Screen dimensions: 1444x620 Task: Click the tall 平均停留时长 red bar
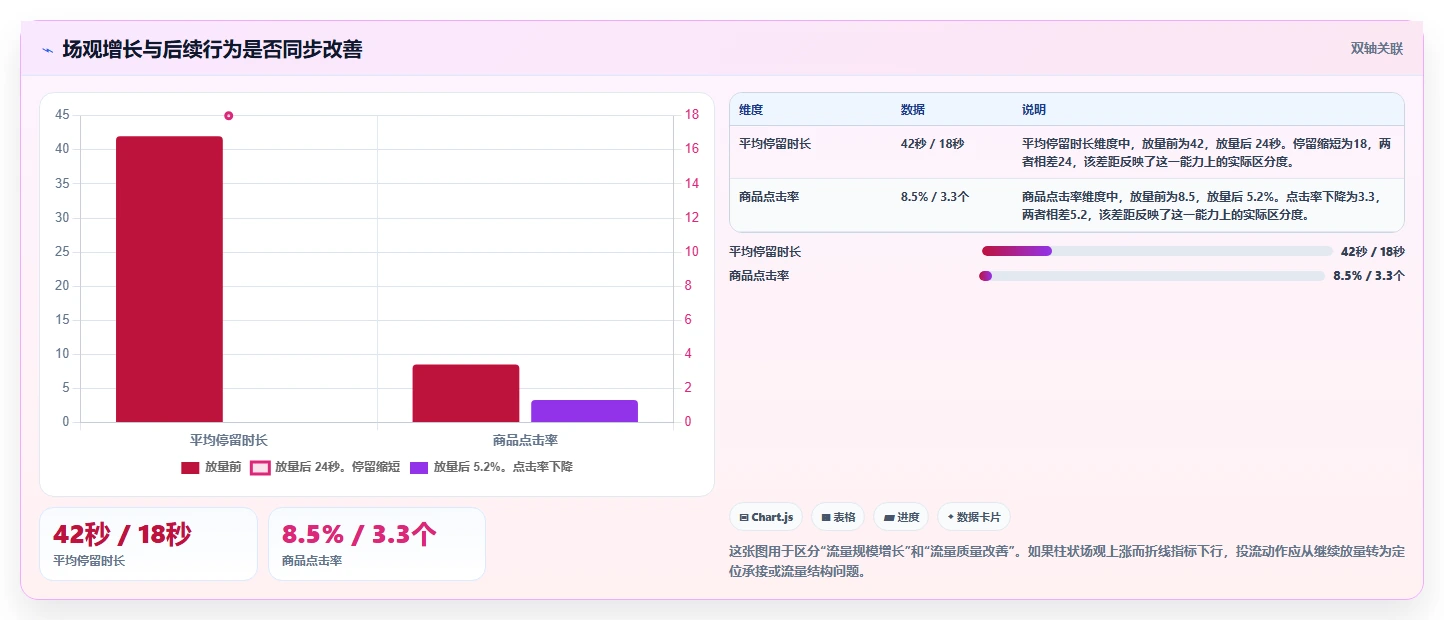pyautogui.click(x=169, y=279)
